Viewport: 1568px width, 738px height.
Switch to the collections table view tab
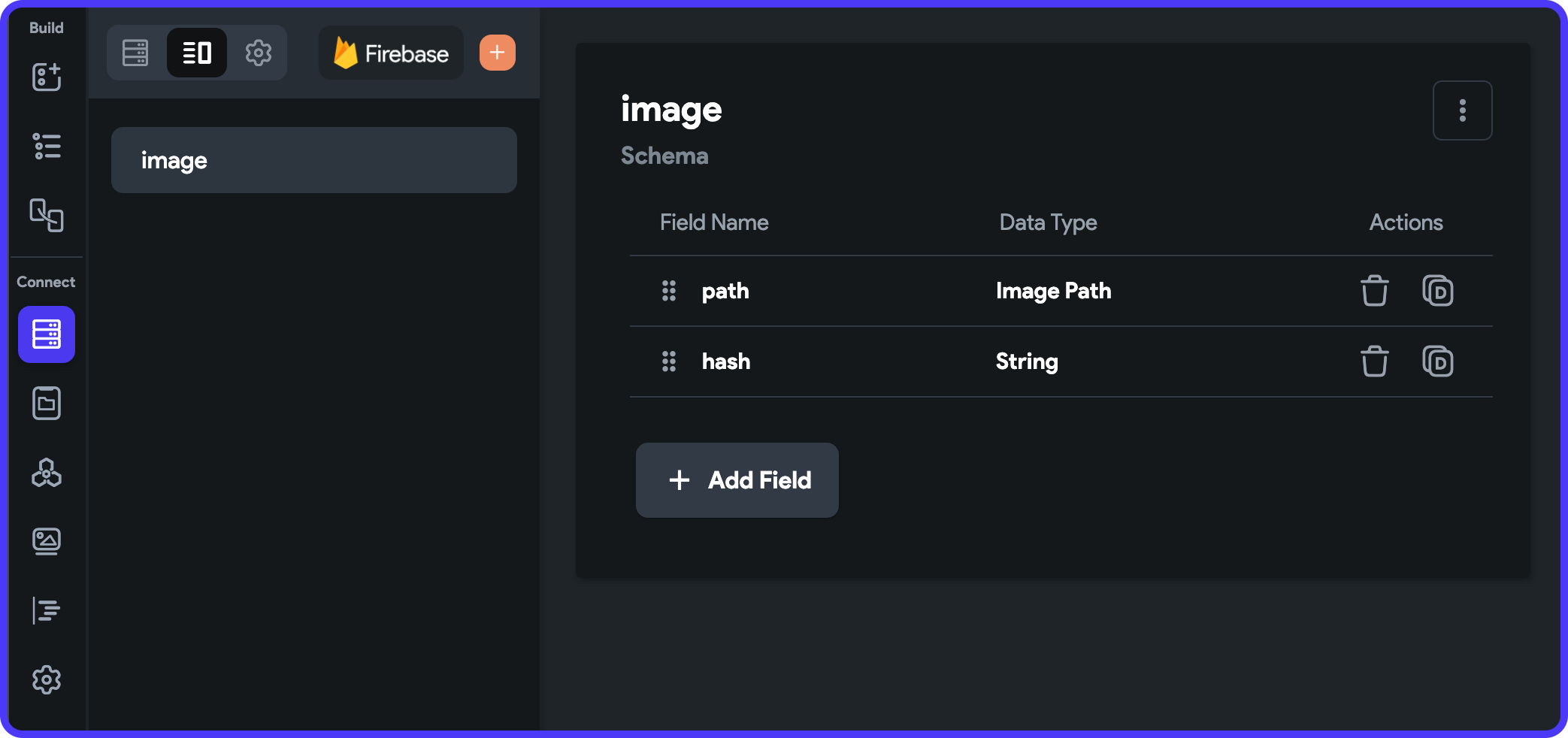coord(135,53)
